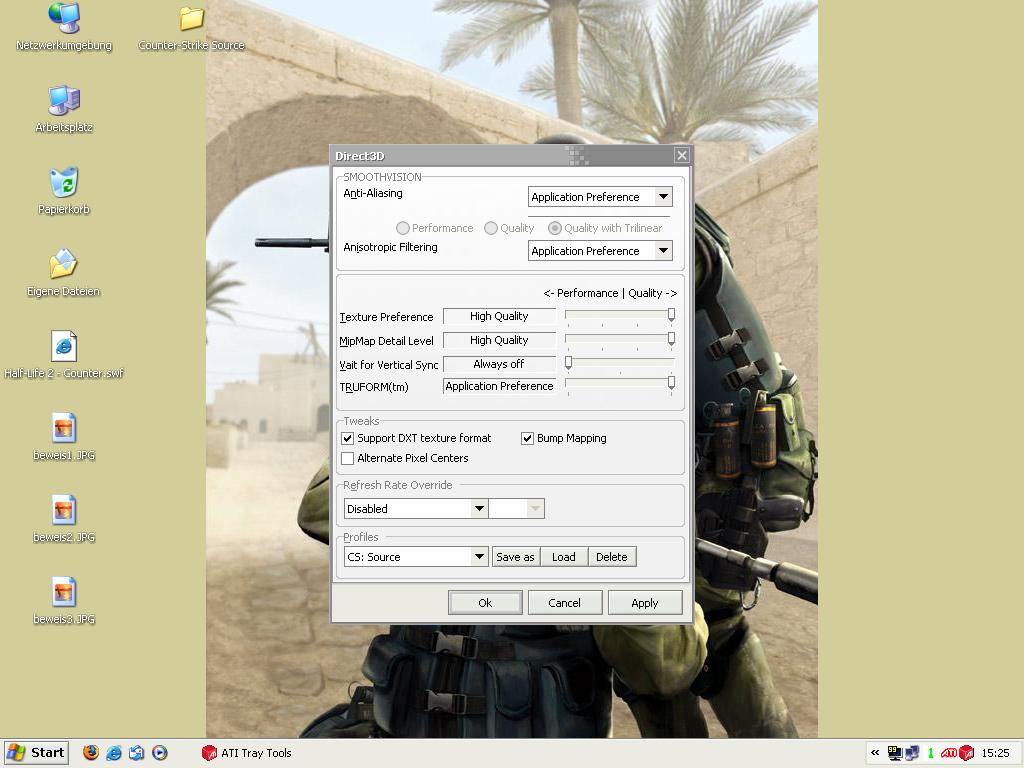Click the Apply button

645,603
